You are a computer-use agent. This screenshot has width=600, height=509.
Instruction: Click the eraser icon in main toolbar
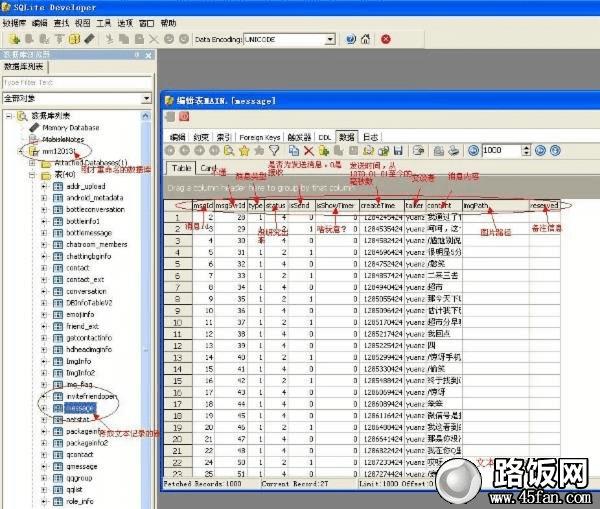pyautogui.click(x=89, y=39)
